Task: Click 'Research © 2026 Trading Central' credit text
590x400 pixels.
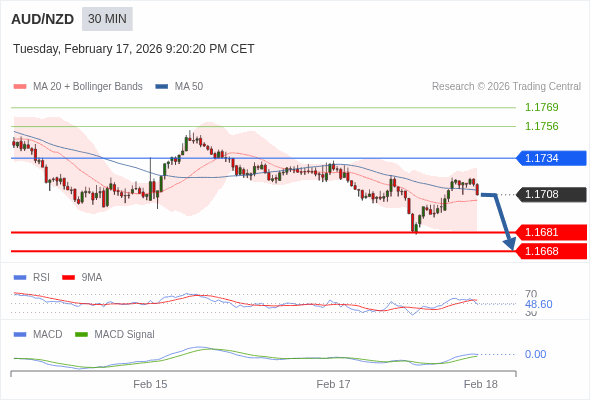Action: pos(506,87)
